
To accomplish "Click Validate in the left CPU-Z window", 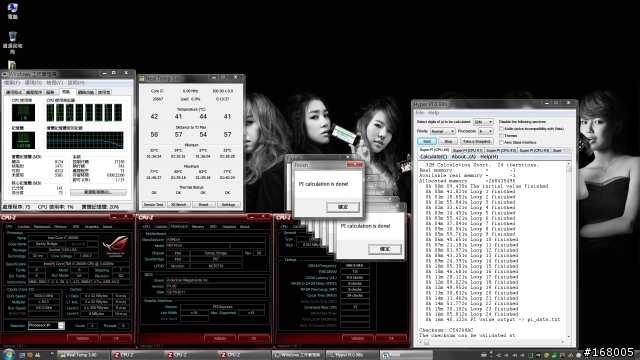I will pyautogui.click(x=83, y=338).
